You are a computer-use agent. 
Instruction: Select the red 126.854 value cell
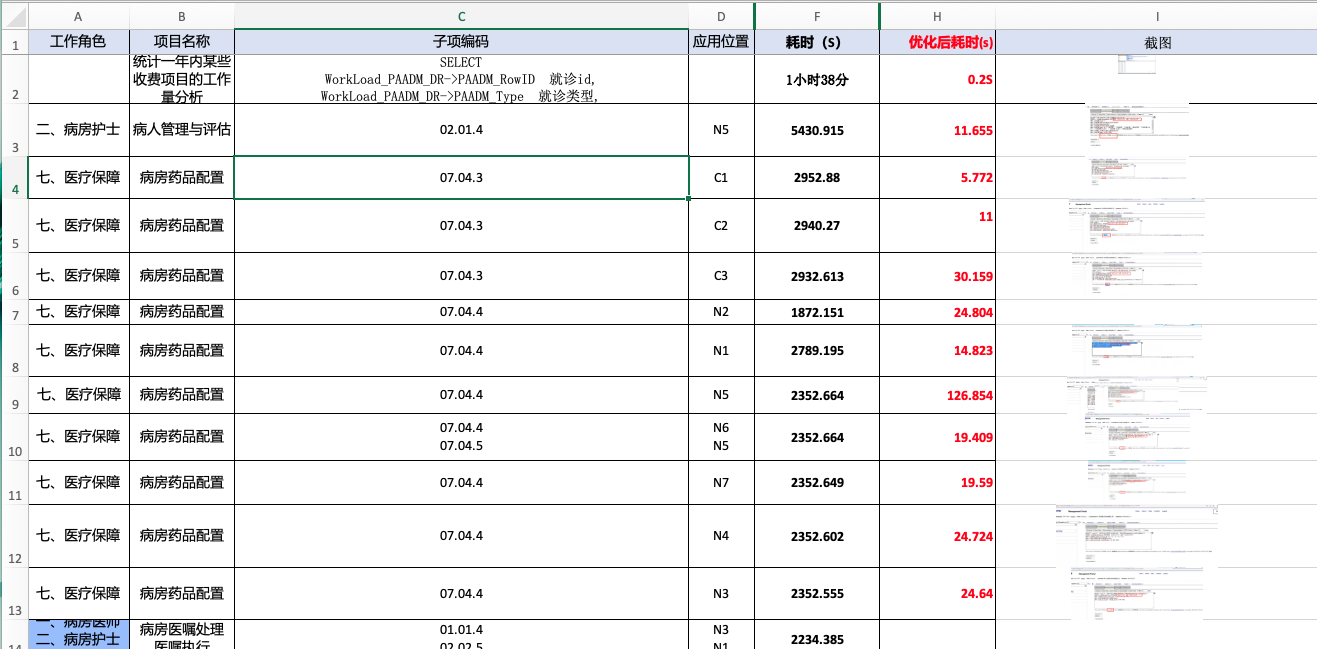[937, 396]
